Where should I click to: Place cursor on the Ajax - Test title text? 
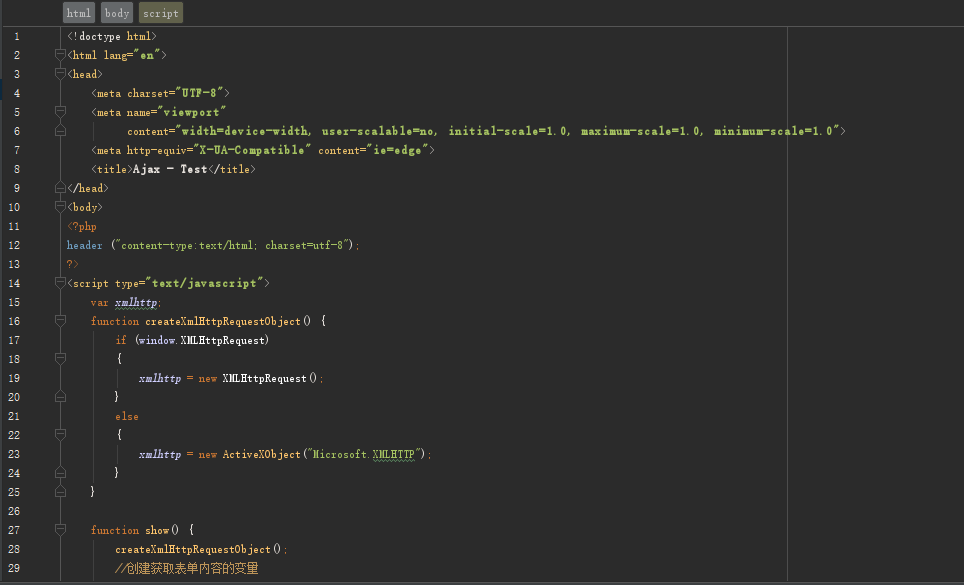coord(170,169)
